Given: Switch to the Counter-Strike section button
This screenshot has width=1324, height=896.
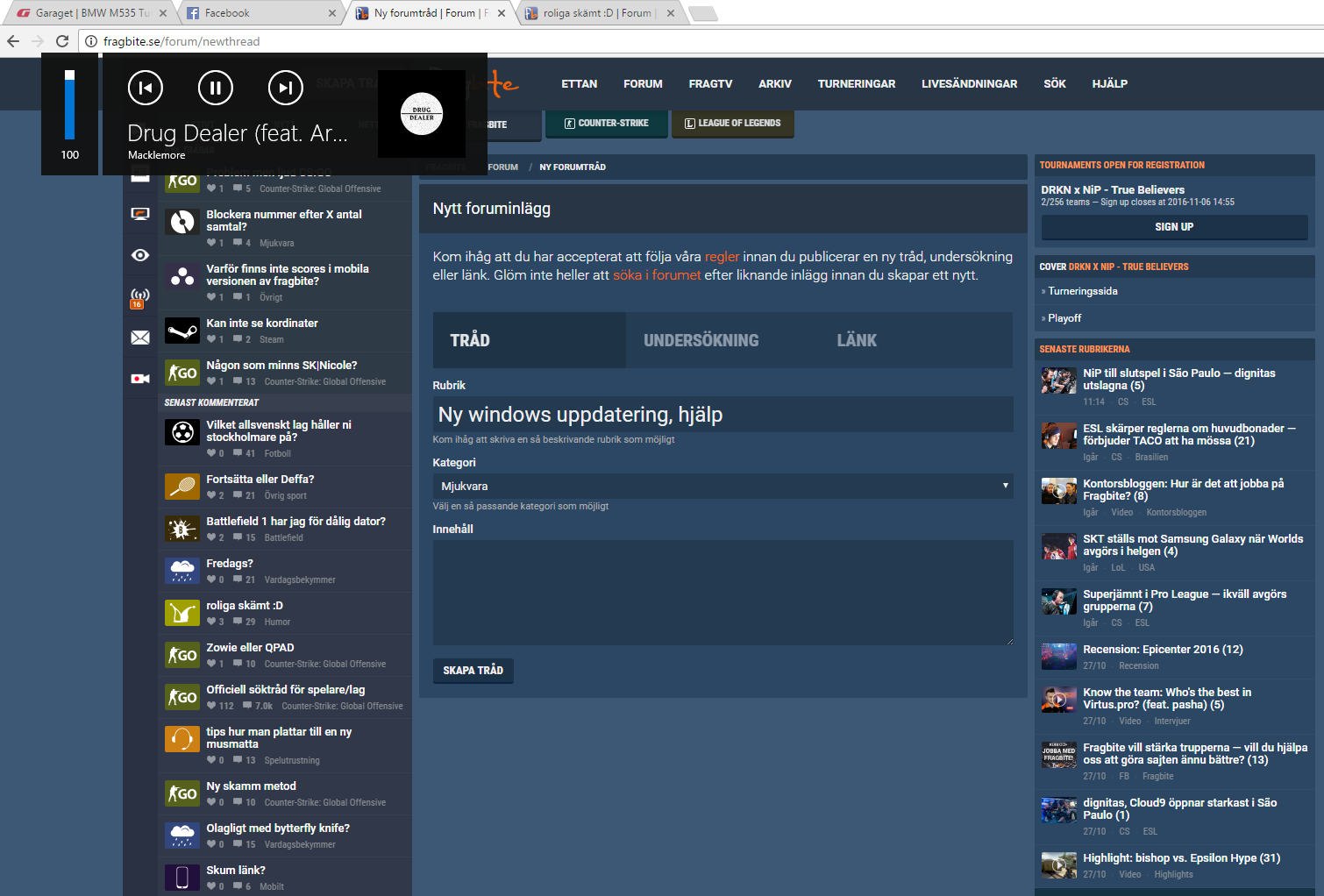Looking at the screenshot, I should click(607, 124).
